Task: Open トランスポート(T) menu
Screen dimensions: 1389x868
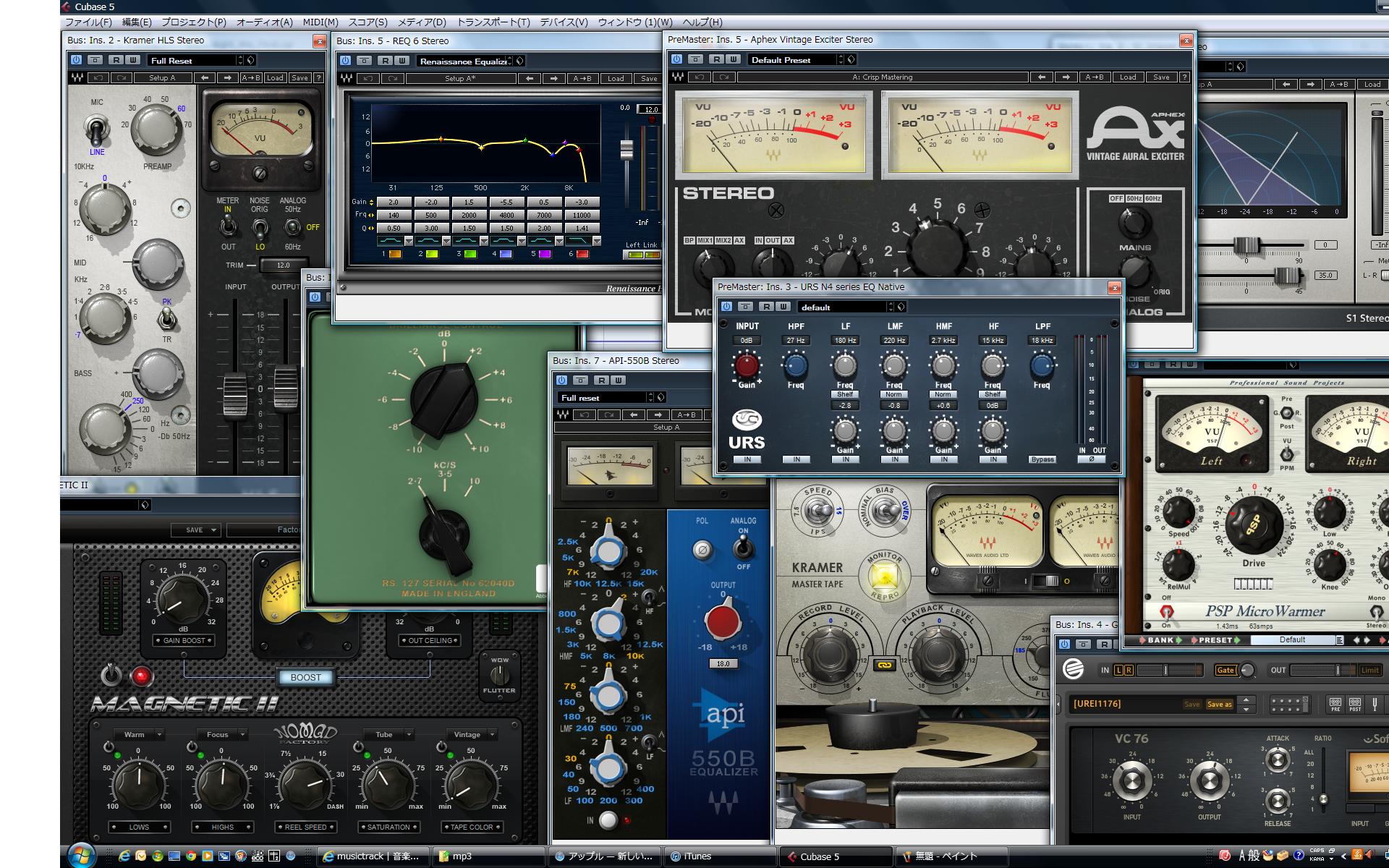Action: 493,22
